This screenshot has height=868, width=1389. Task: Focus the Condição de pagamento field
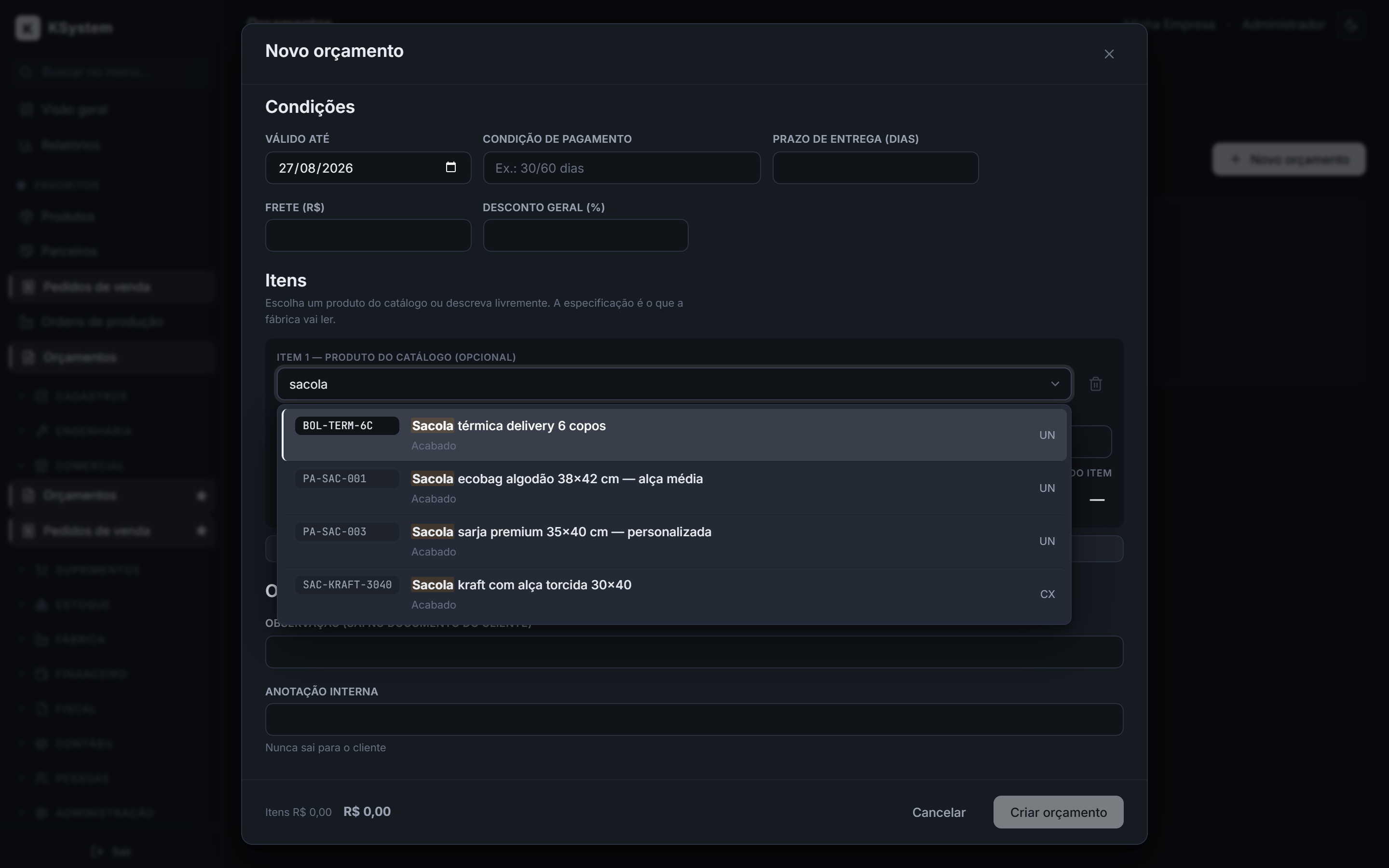coord(622,168)
